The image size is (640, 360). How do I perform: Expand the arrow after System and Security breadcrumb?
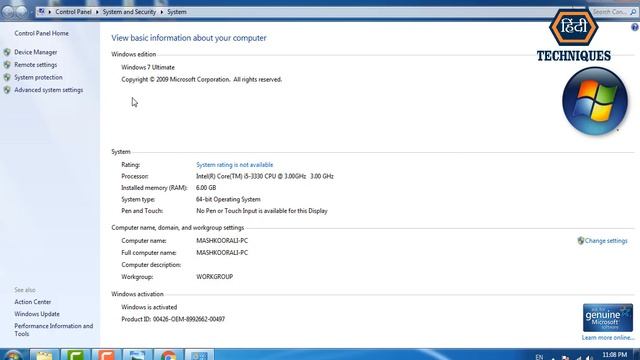click(x=162, y=12)
